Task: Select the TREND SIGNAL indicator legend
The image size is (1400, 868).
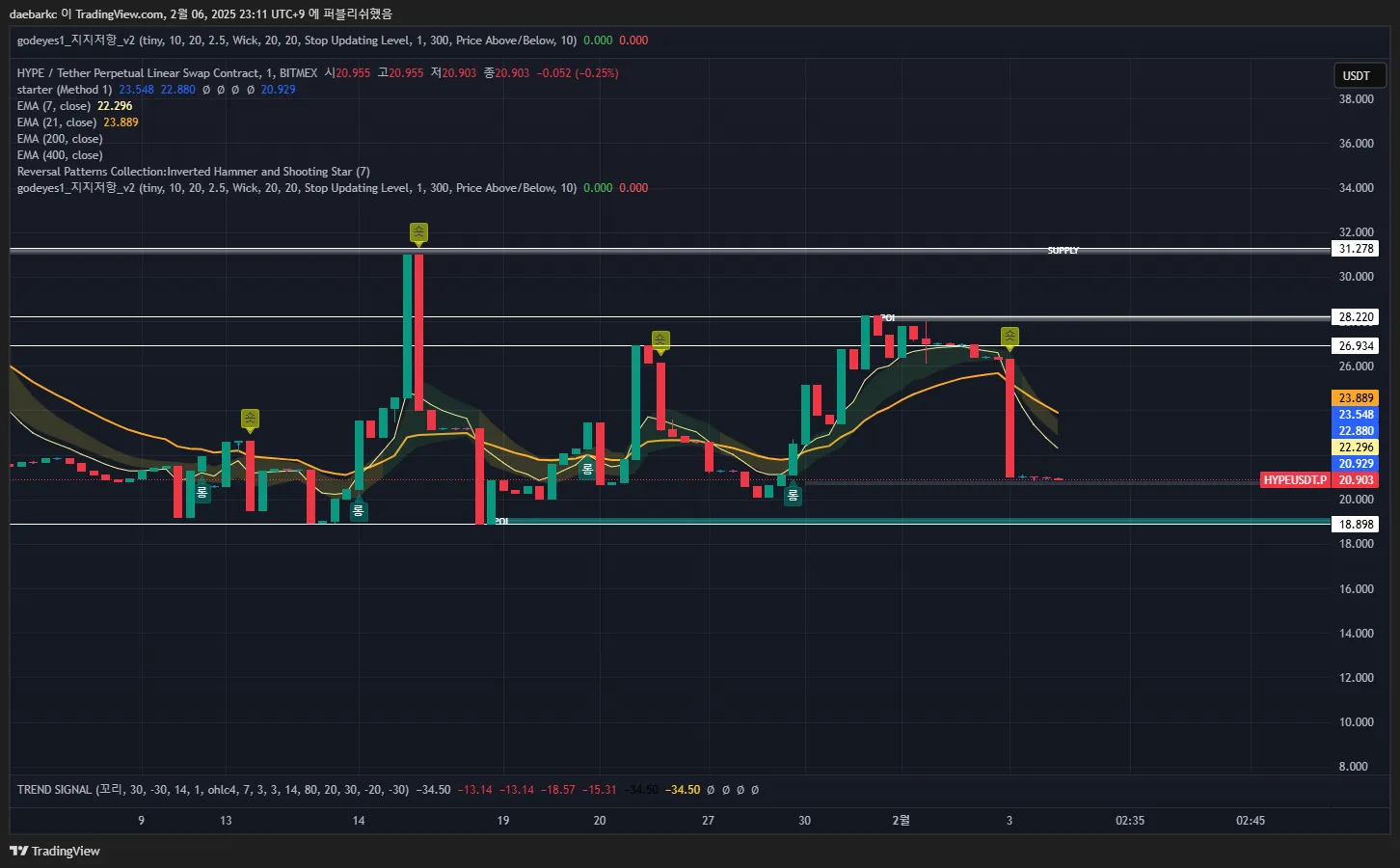Action: pos(213,790)
